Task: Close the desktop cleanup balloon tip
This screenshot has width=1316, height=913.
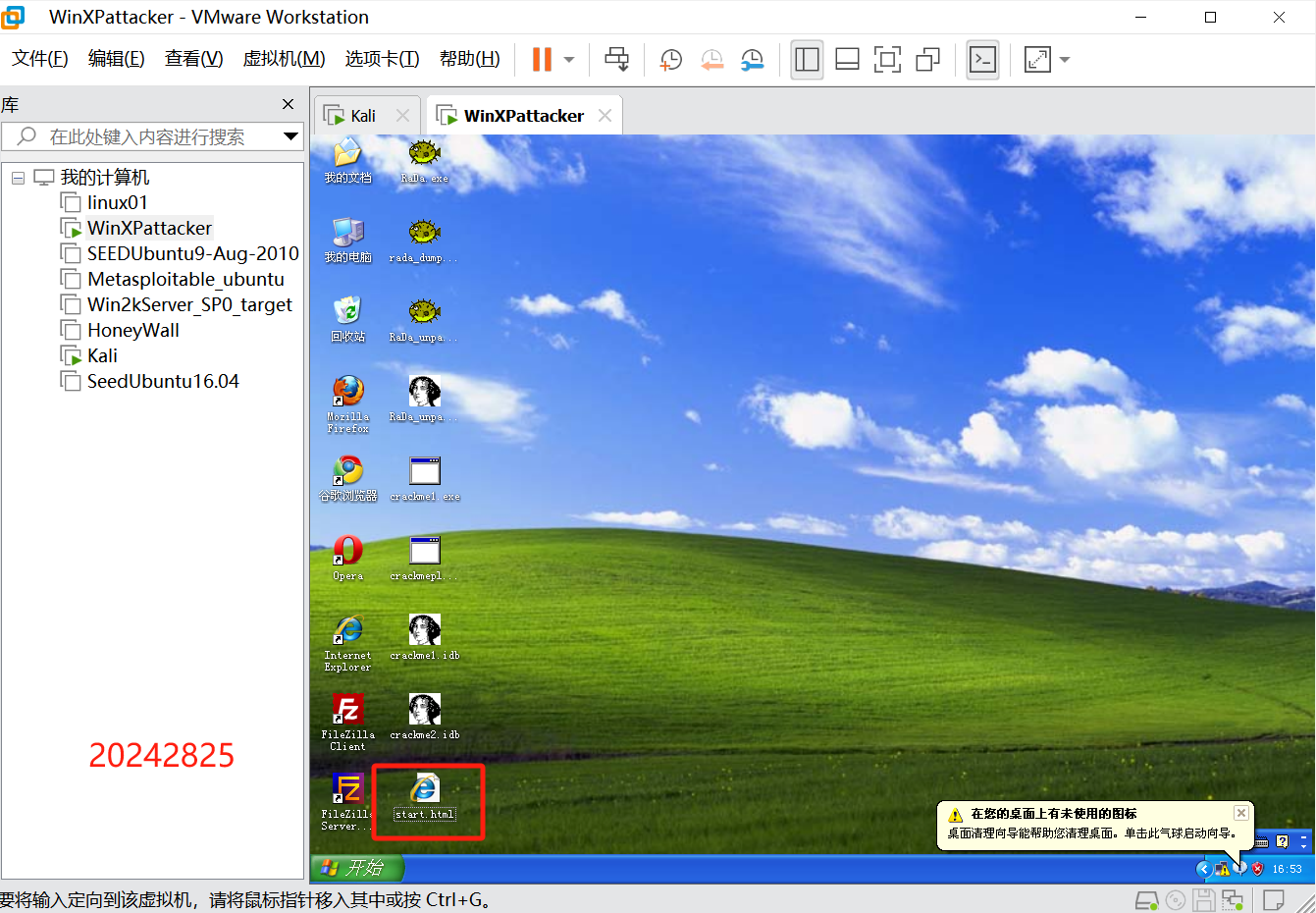Action: coord(1241,813)
